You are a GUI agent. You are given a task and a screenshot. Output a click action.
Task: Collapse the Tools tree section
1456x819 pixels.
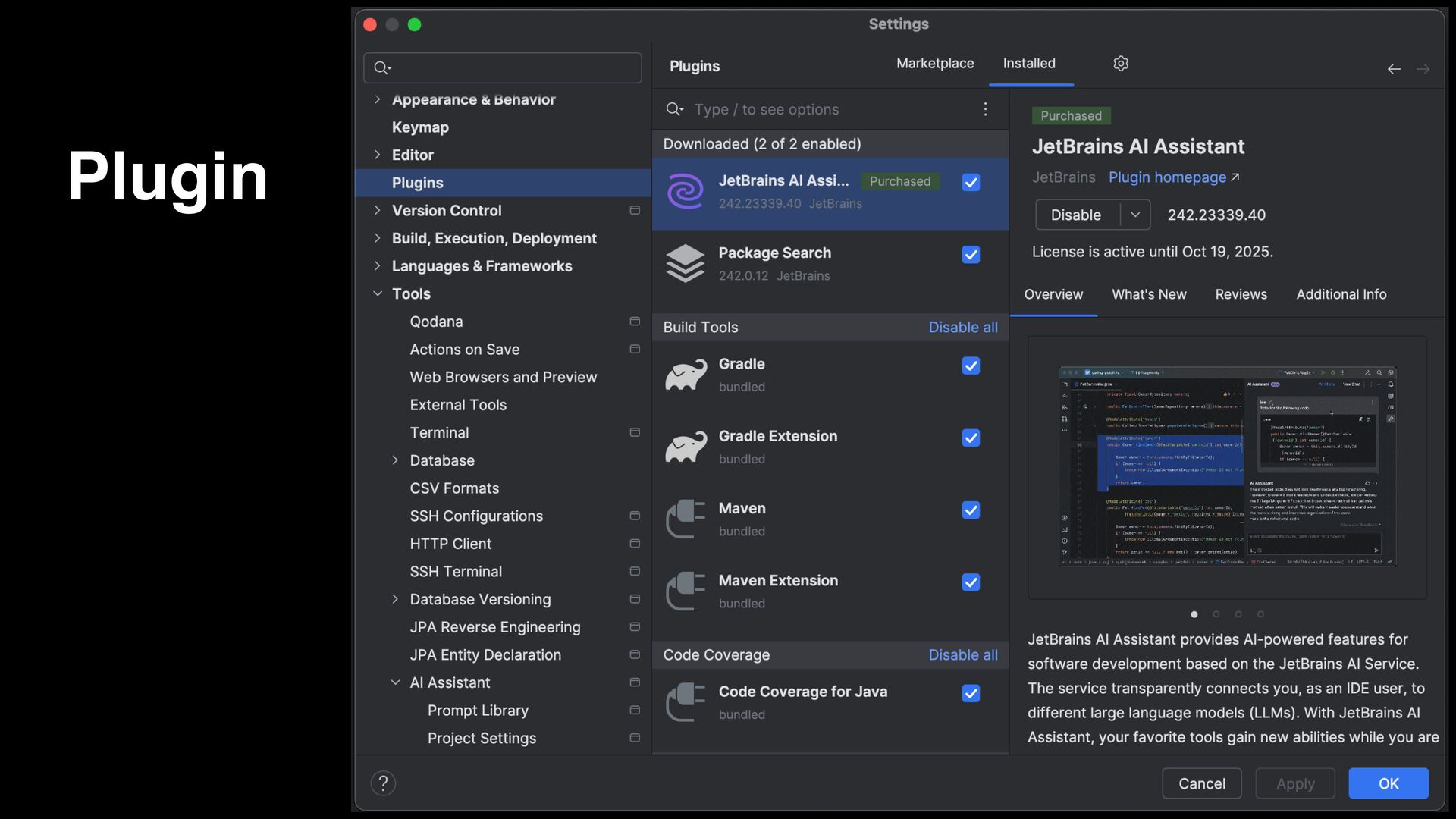pos(378,293)
